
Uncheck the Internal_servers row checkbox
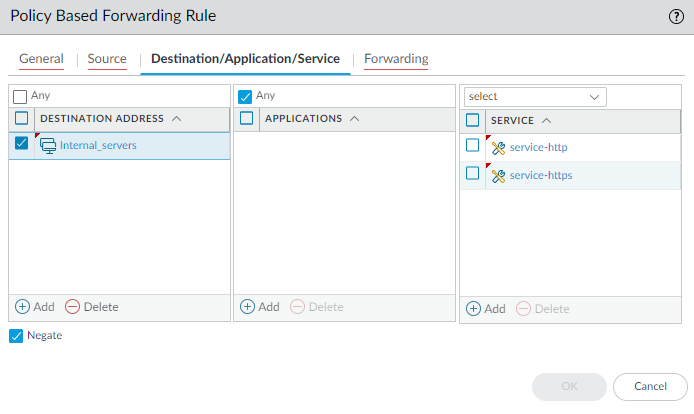(21, 143)
